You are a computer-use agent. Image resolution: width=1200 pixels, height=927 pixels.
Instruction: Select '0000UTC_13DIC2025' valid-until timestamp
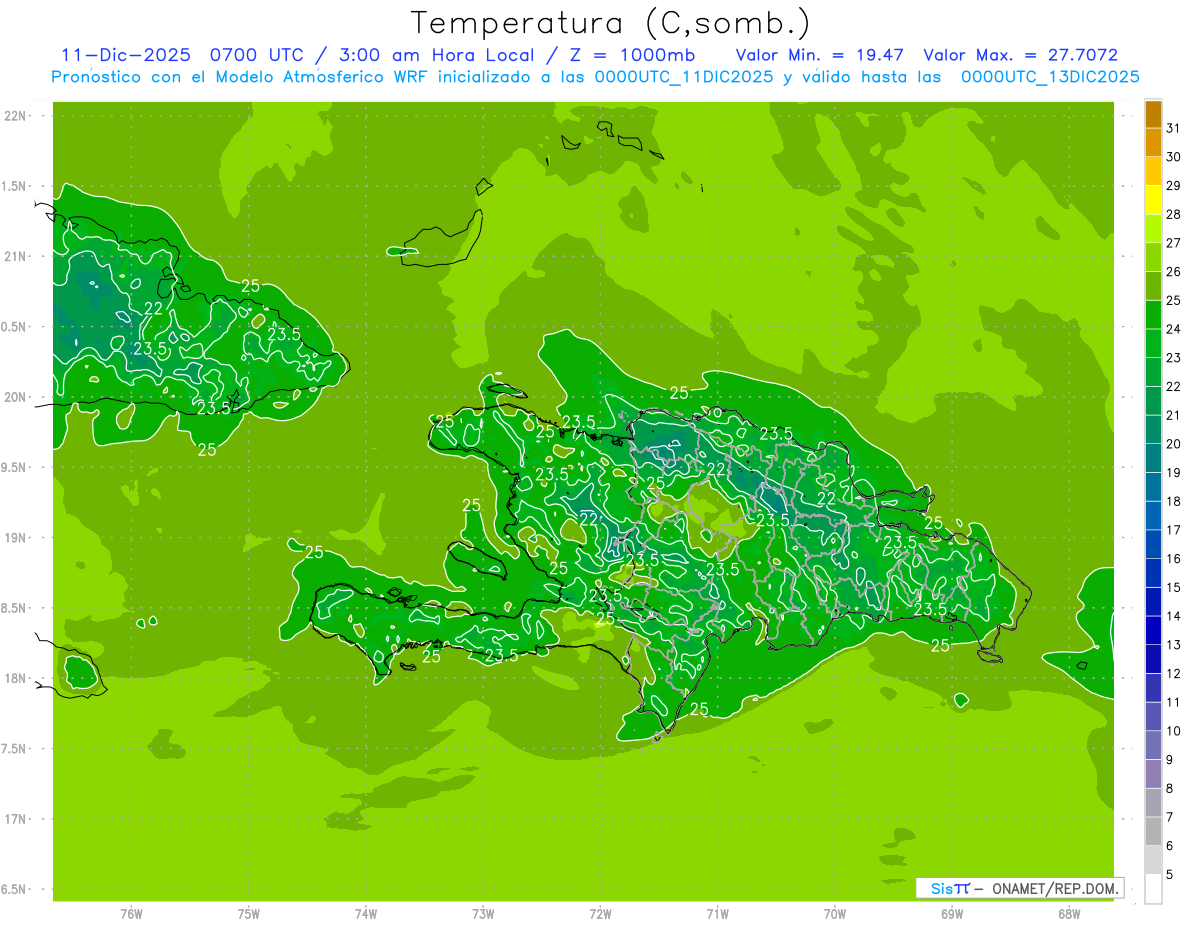(1050, 77)
